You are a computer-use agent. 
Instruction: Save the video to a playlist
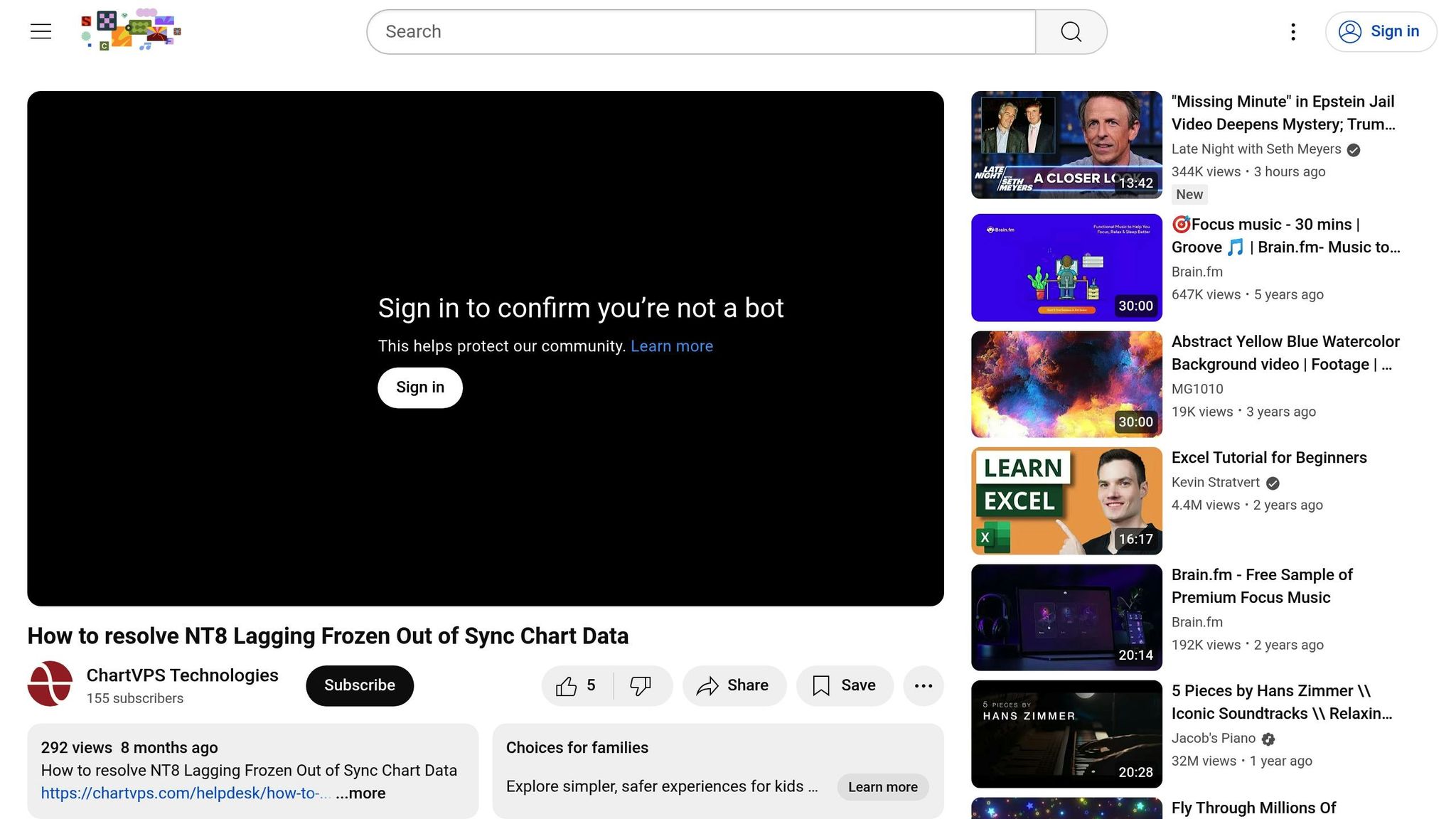click(x=845, y=685)
